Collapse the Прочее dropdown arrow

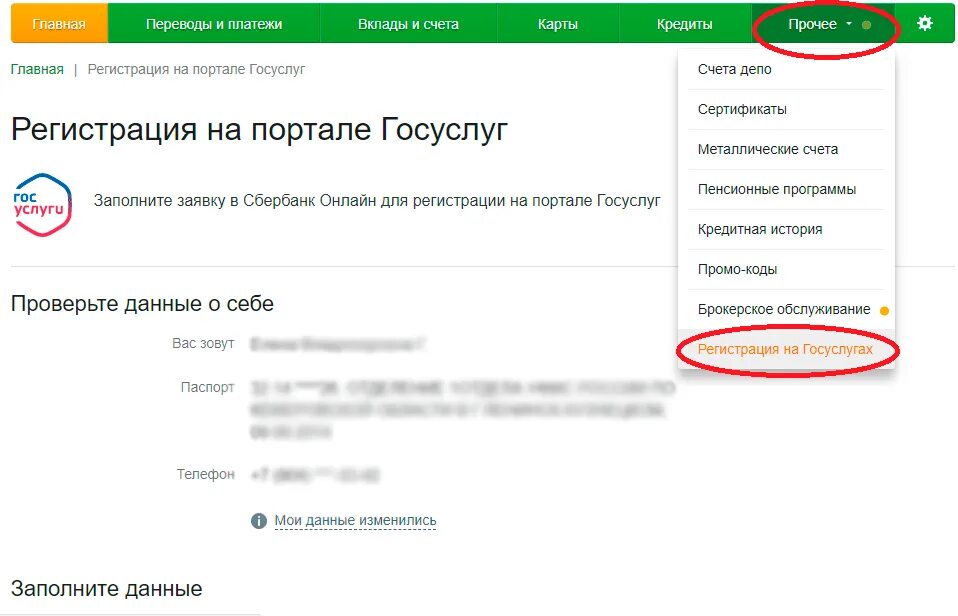[849, 24]
